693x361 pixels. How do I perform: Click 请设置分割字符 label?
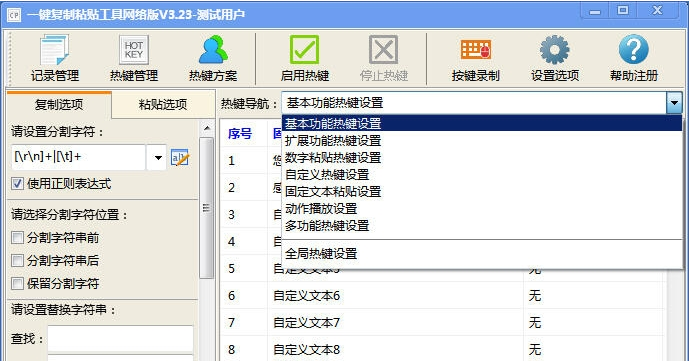click(57, 131)
